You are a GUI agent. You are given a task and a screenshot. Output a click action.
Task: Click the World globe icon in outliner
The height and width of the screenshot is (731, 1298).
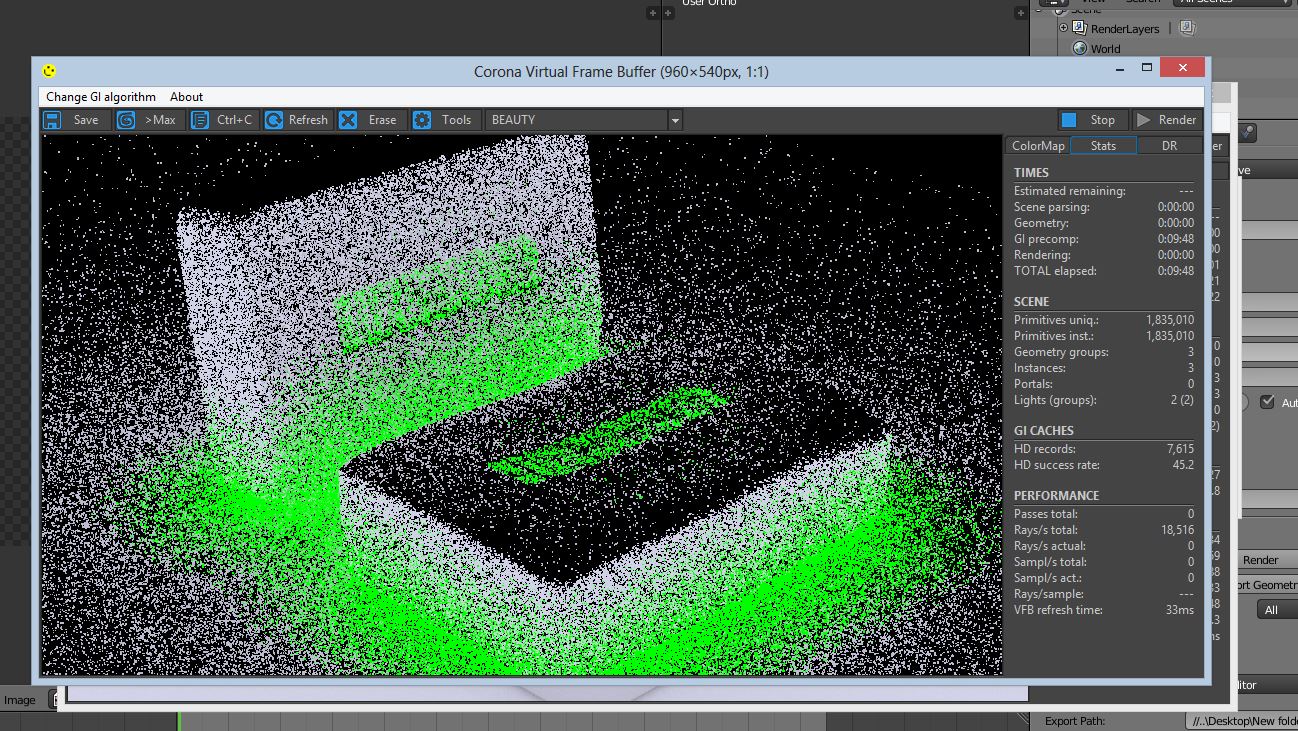1080,48
